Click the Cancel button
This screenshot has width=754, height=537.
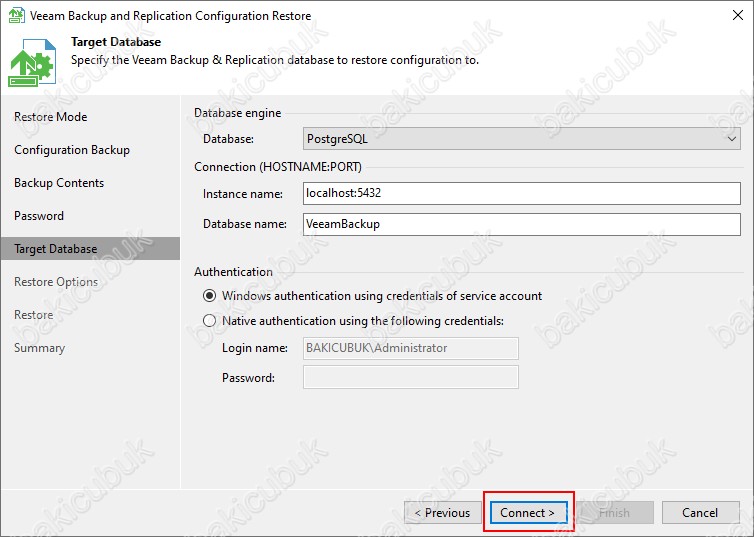pyautogui.click(x=701, y=512)
